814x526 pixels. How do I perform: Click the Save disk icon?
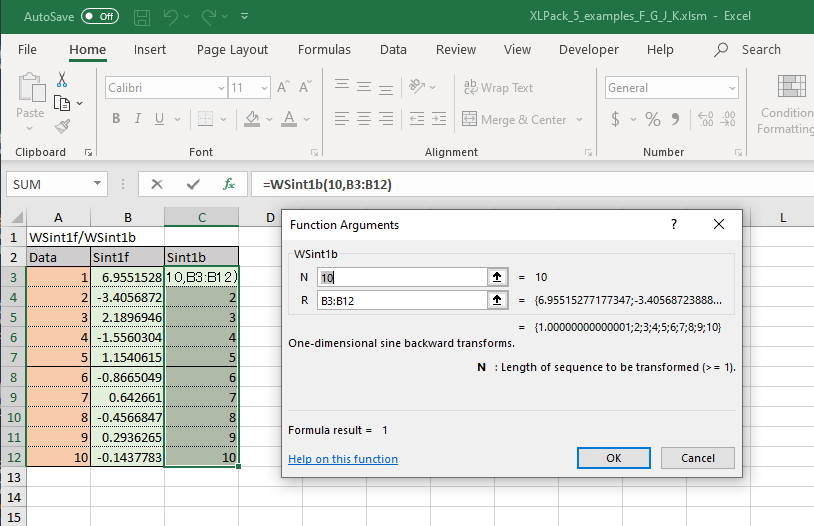(142, 17)
